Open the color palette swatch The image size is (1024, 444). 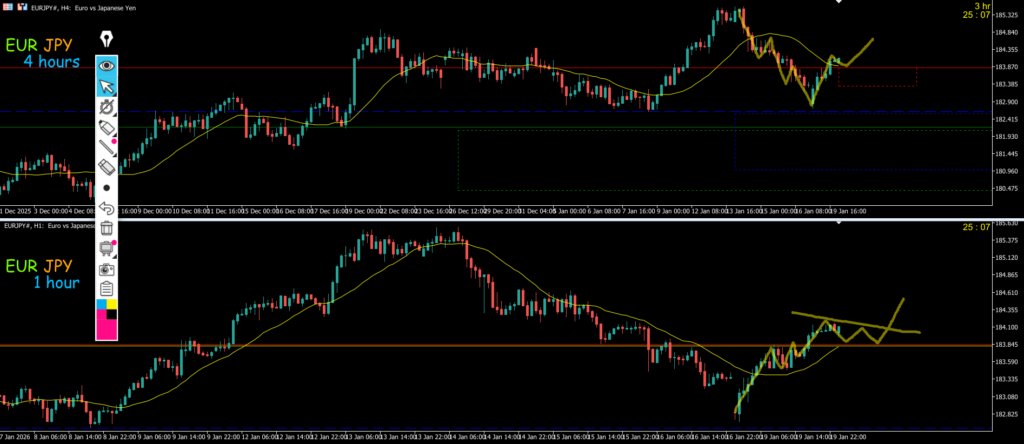coord(106,318)
